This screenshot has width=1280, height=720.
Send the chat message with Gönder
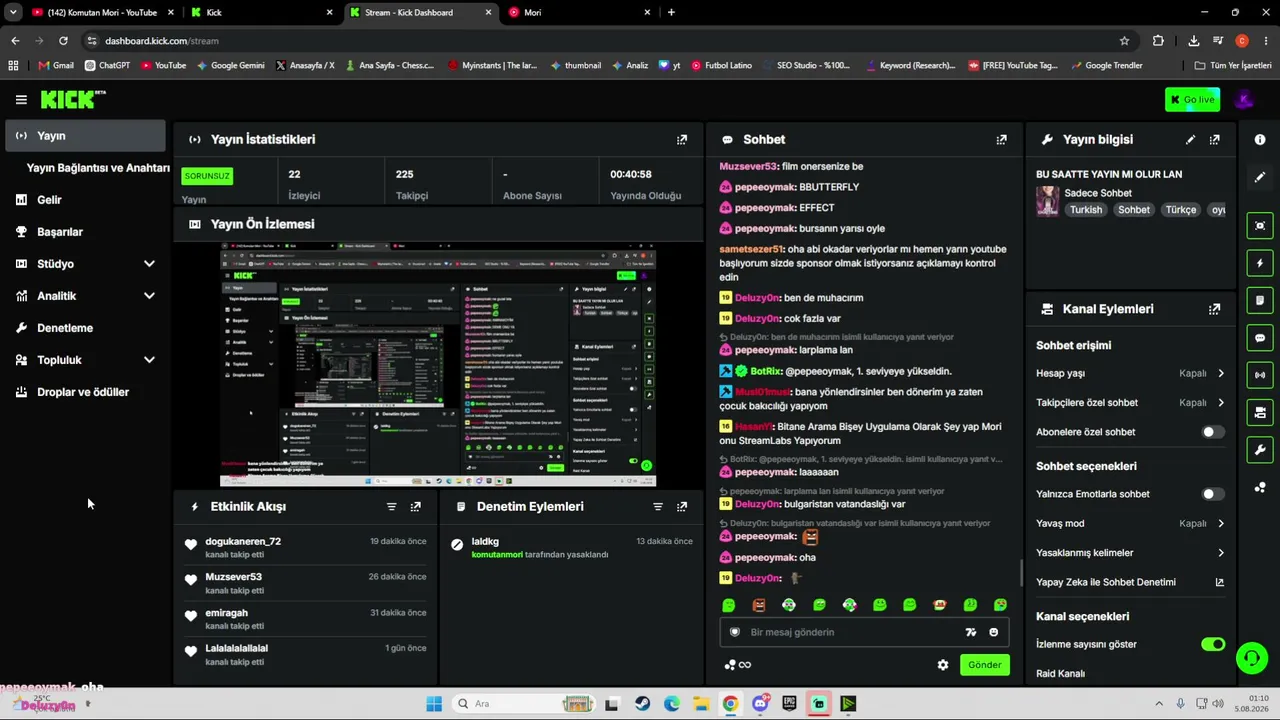[984, 665]
